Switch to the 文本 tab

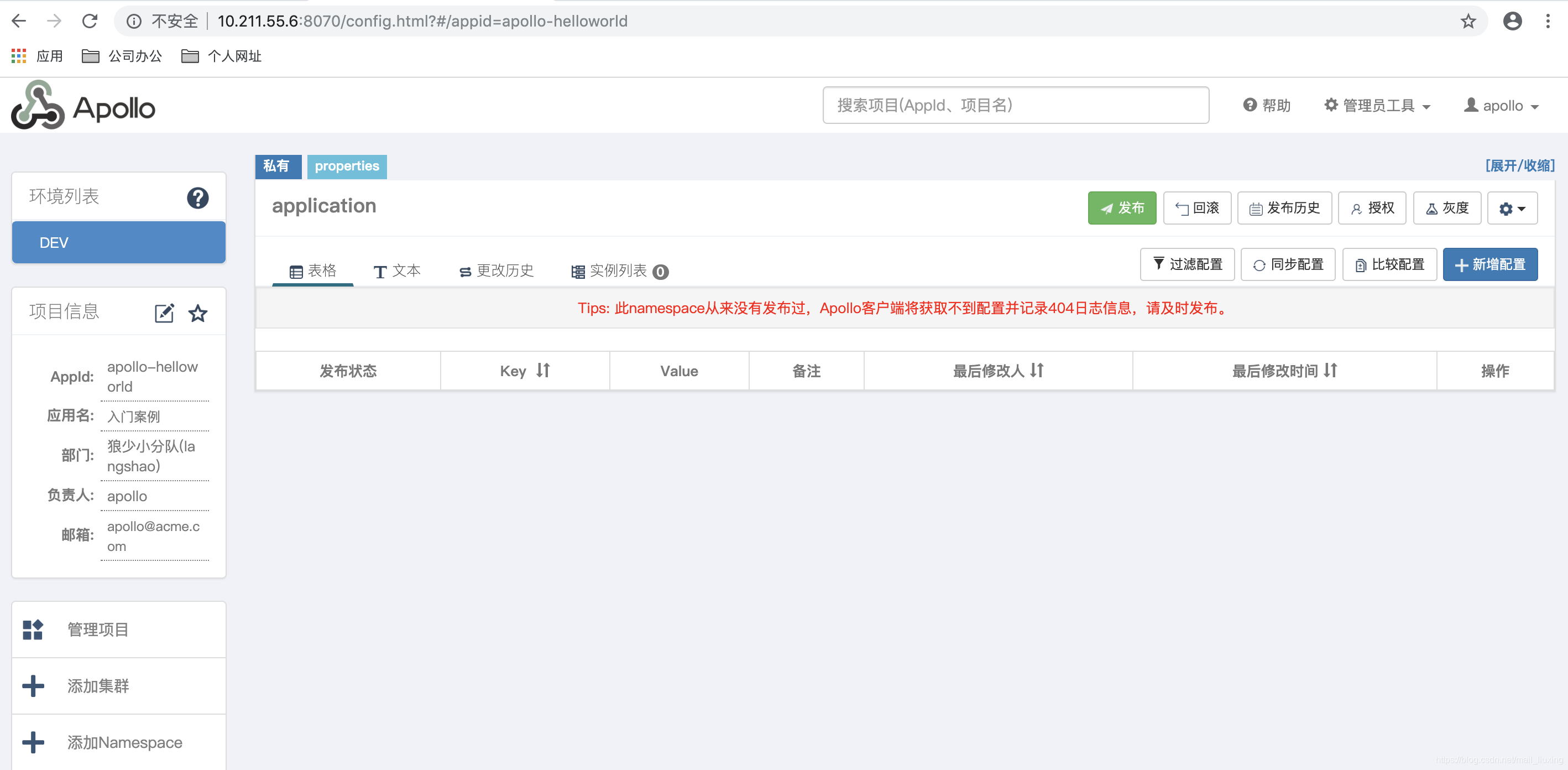397,270
